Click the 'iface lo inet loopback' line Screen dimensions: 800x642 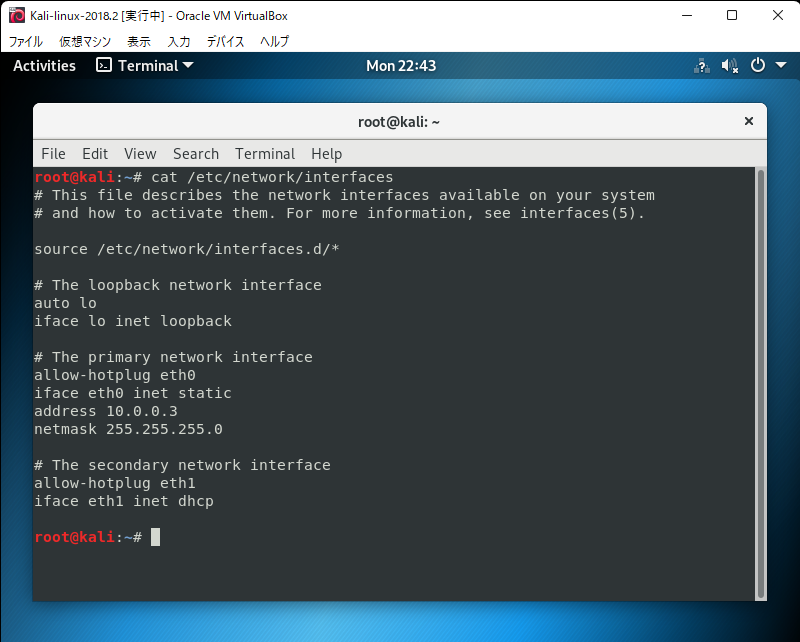[133, 321]
